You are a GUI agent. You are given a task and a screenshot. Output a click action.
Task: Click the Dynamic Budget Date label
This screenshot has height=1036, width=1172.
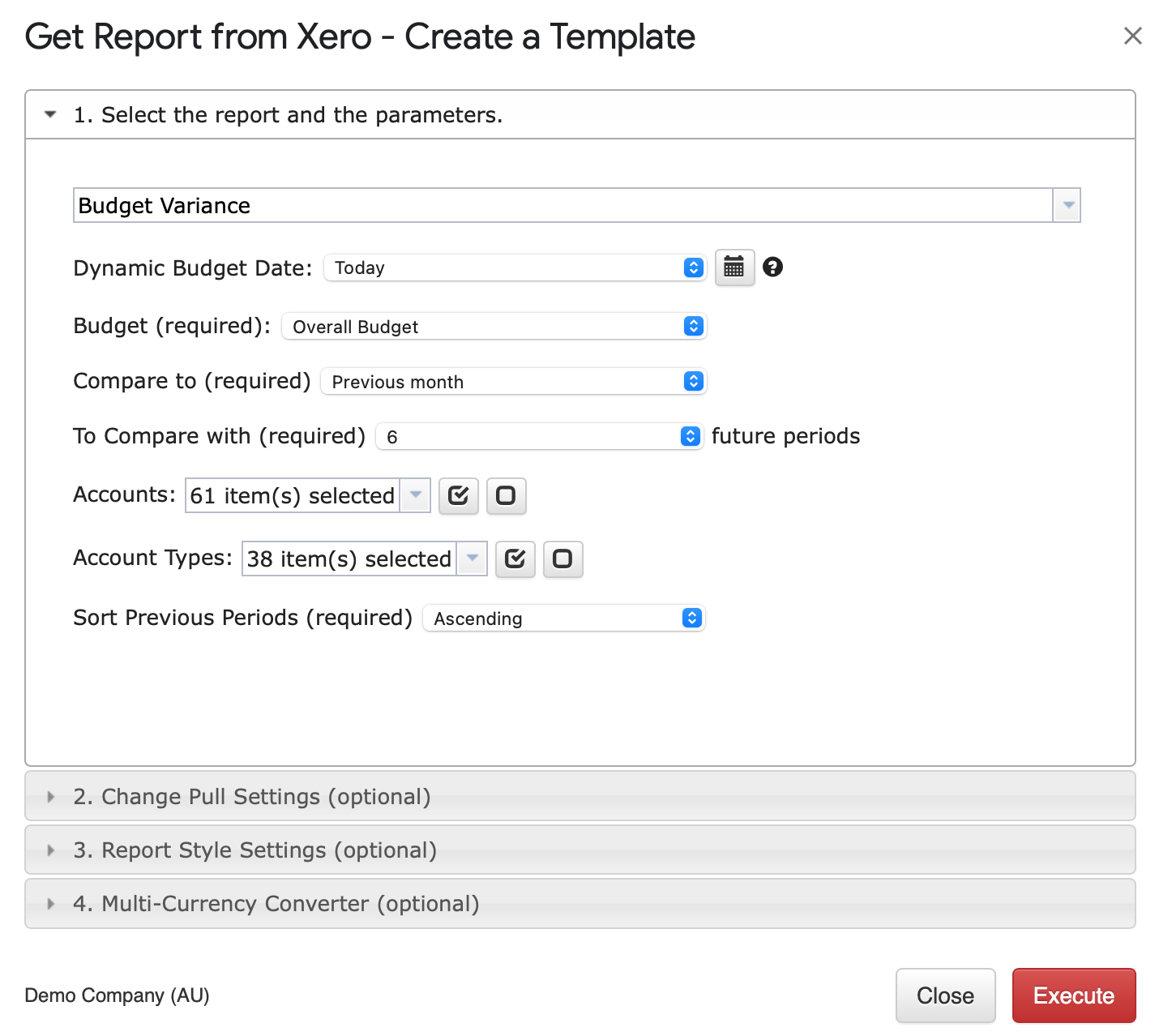(x=193, y=268)
